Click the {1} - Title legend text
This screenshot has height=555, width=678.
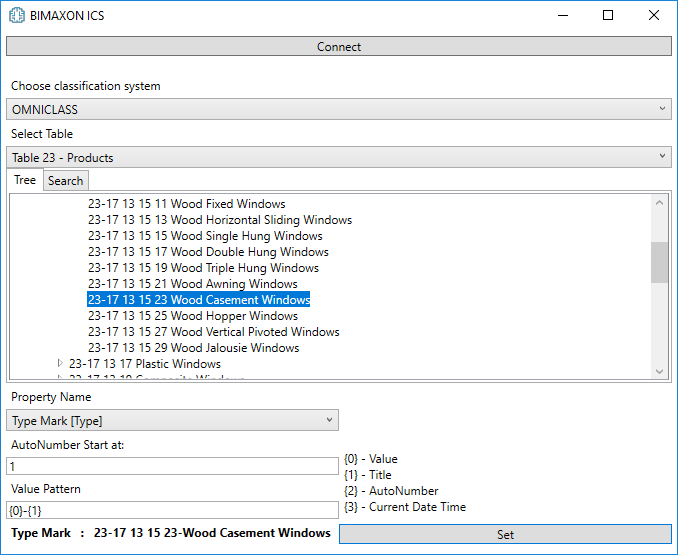(368, 475)
